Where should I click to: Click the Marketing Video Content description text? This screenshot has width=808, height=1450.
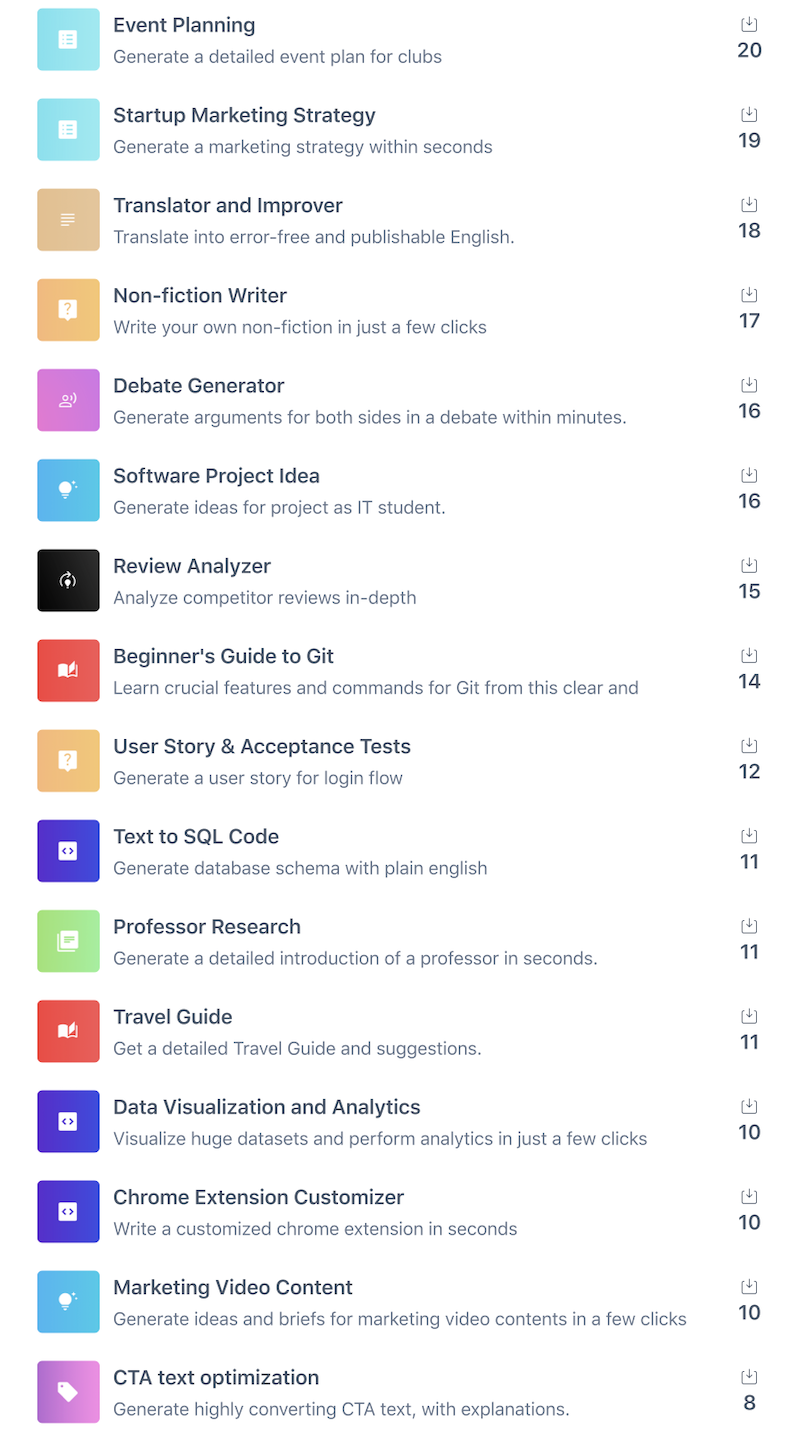[399, 1319]
